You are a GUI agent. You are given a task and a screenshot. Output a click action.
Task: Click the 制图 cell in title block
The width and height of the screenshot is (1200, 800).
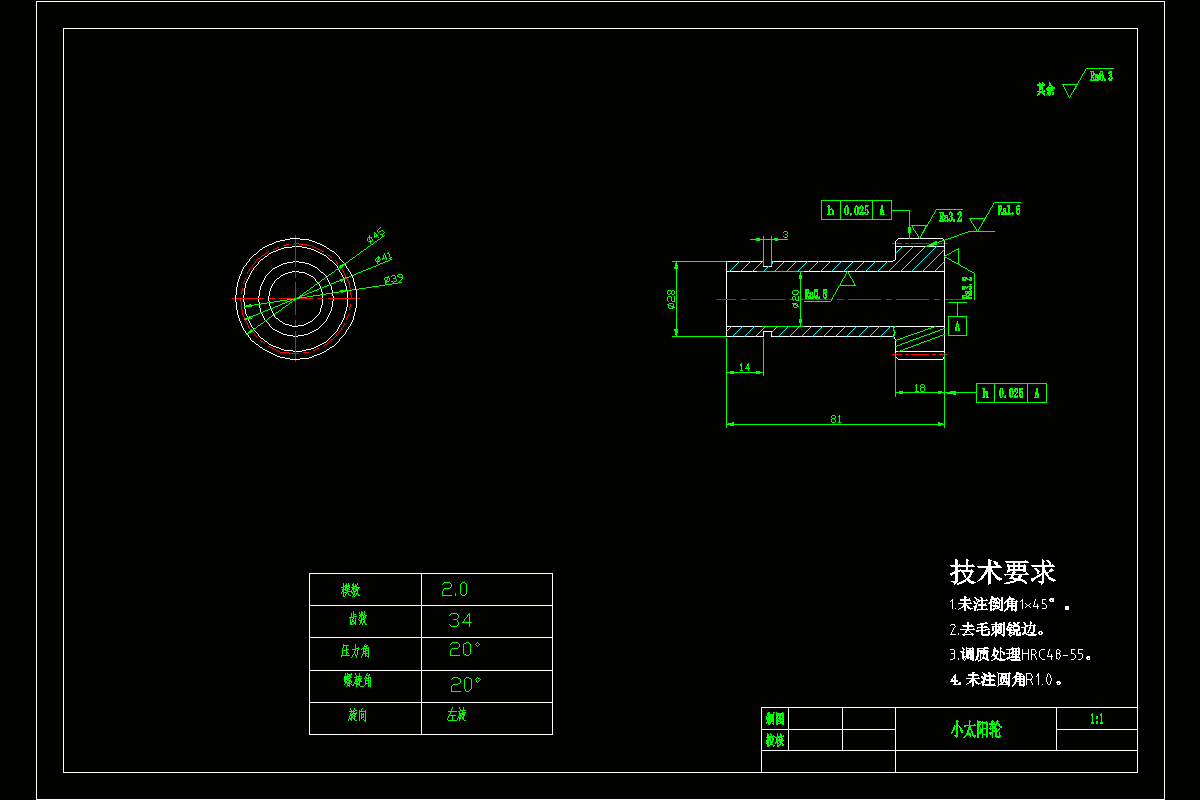click(x=775, y=718)
